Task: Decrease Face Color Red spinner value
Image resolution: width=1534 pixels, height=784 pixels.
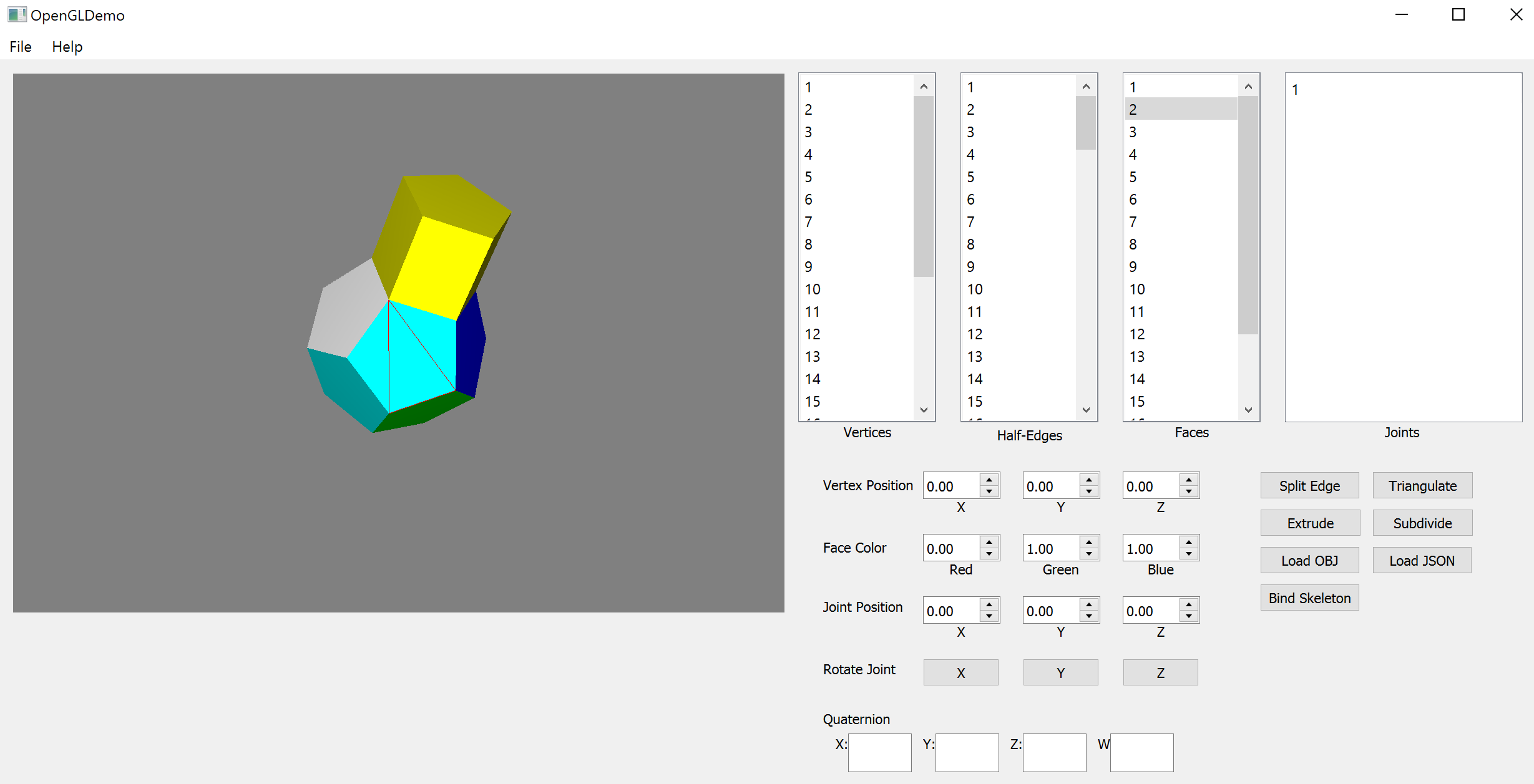Action: click(989, 554)
